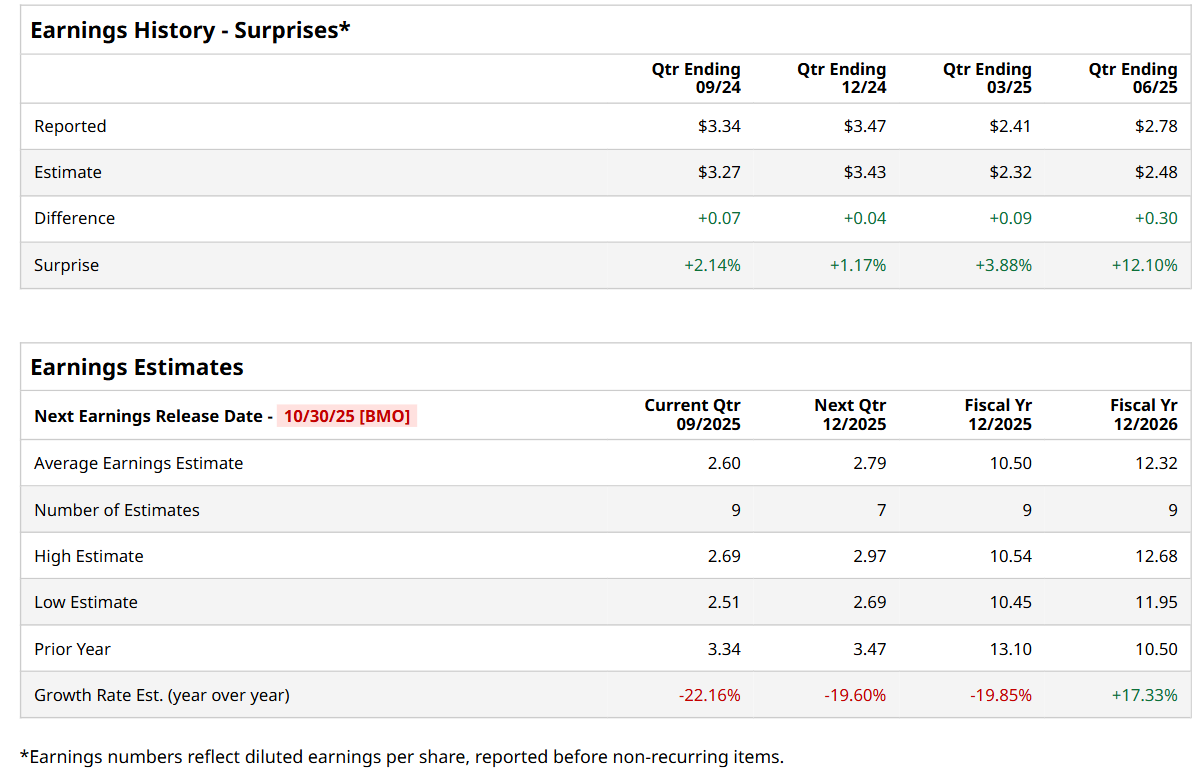Click the -22.16% growth rate value
The width and height of the screenshot is (1199, 779).
click(709, 695)
